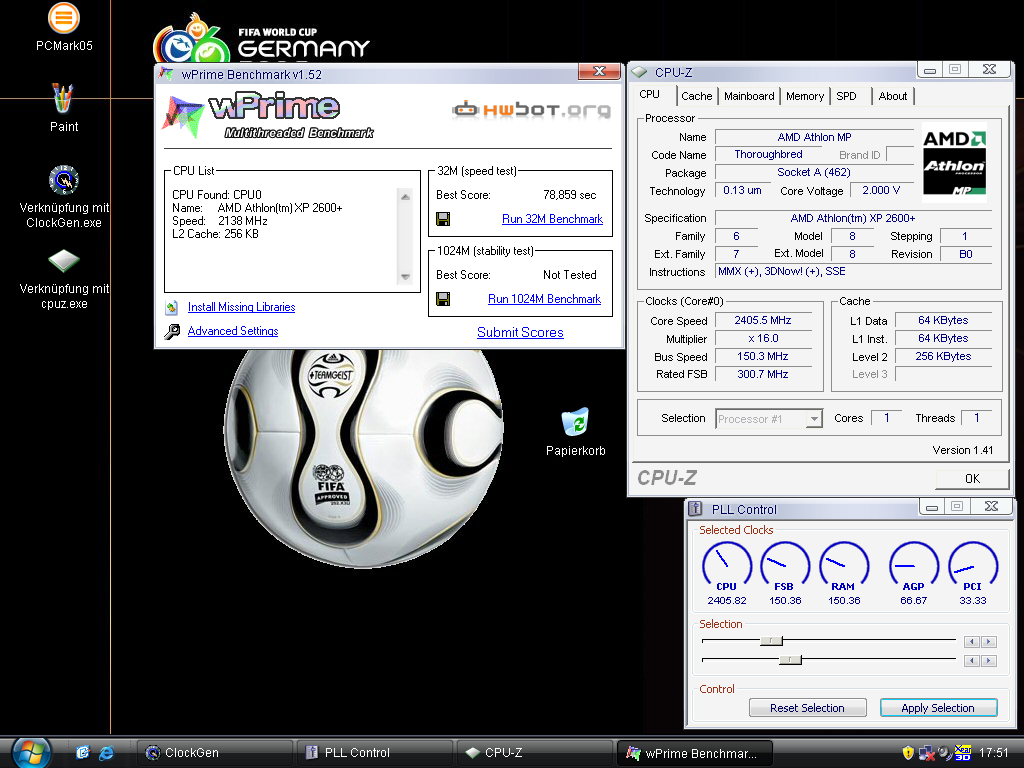Screen dimensions: 1024x768
Task: Click the Internet Explorer quick launch icon
Action: point(106,753)
